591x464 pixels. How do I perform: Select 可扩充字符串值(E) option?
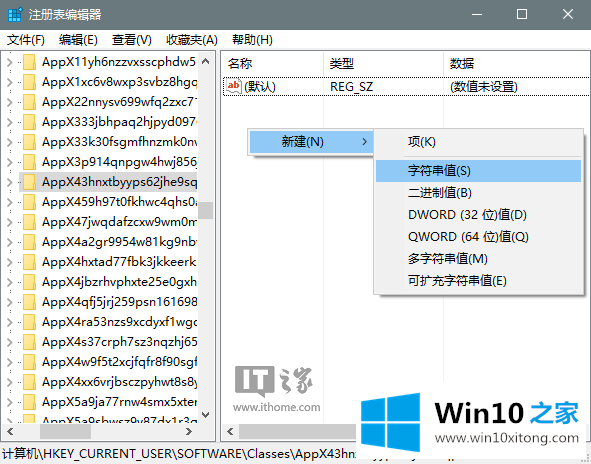478,281
